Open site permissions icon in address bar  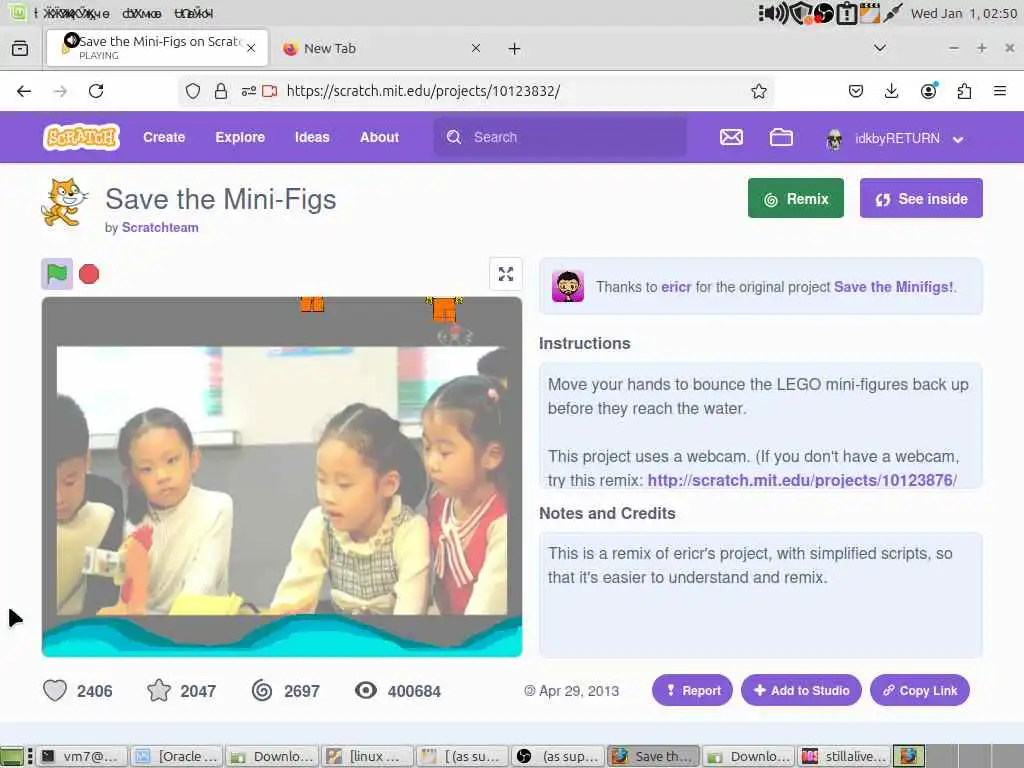(249, 91)
